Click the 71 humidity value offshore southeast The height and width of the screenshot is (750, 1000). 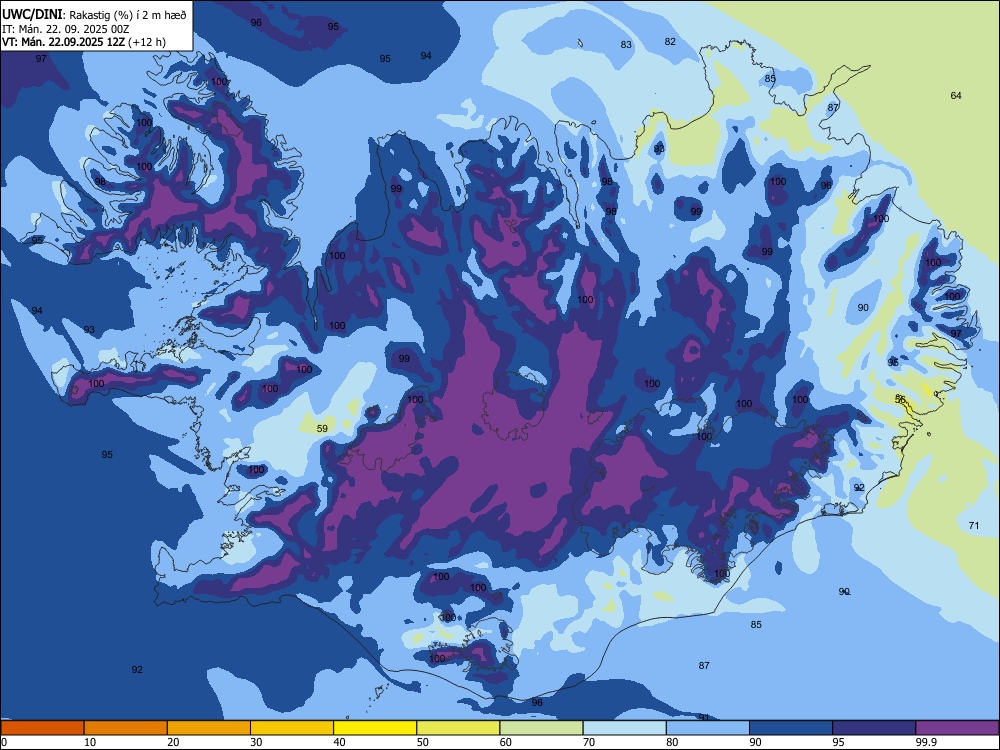pyautogui.click(x=973, y=526)
